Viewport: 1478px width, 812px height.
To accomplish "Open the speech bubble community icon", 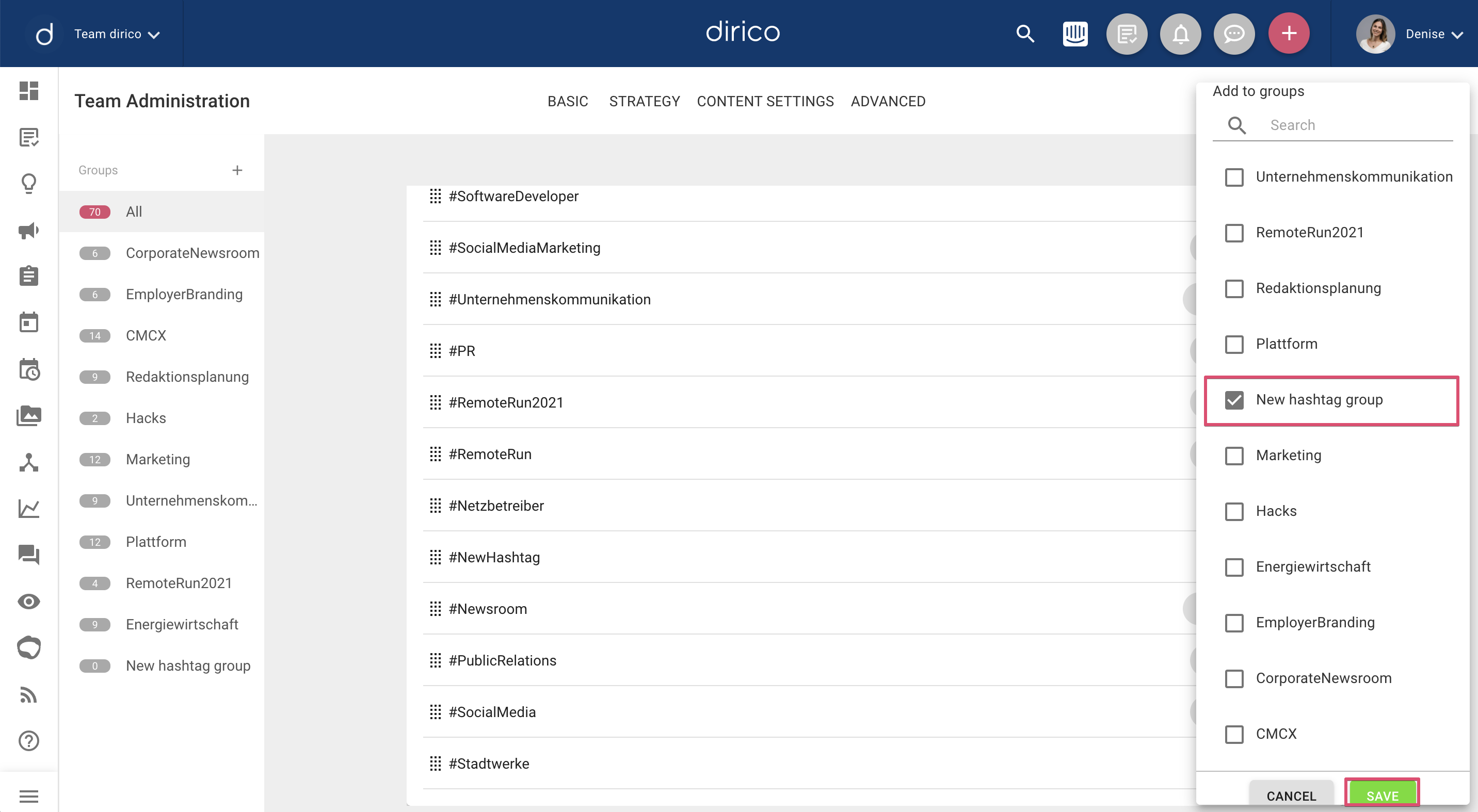I will (29, 648).
